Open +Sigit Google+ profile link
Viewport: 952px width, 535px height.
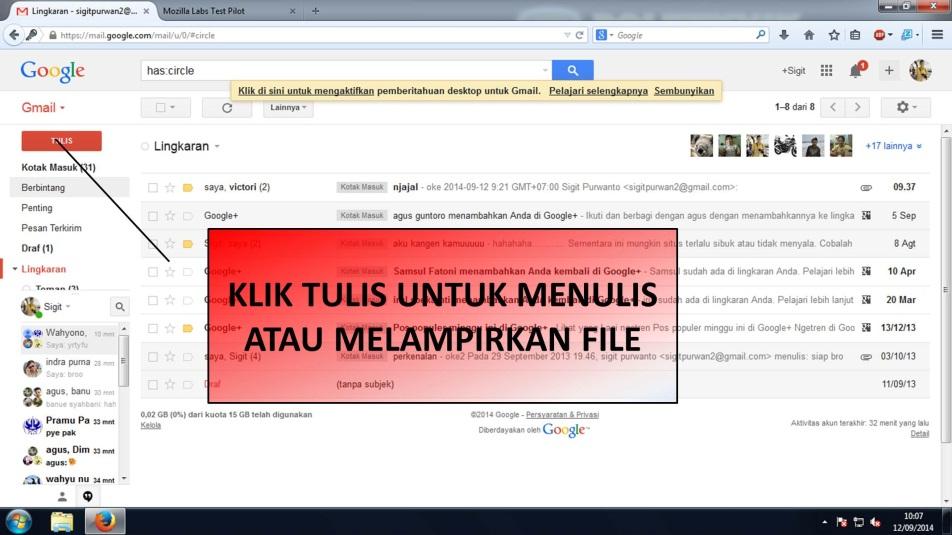coord(793,70)
